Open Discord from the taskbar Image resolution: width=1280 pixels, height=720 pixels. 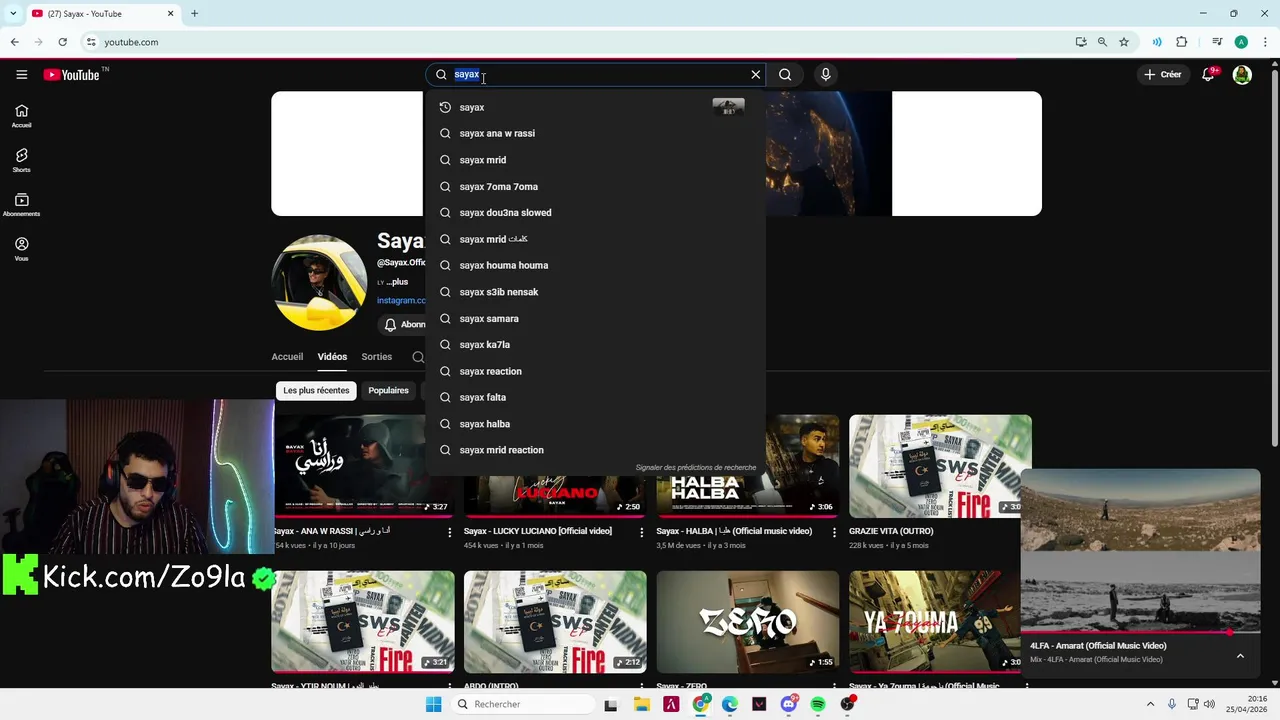point(789,704)
